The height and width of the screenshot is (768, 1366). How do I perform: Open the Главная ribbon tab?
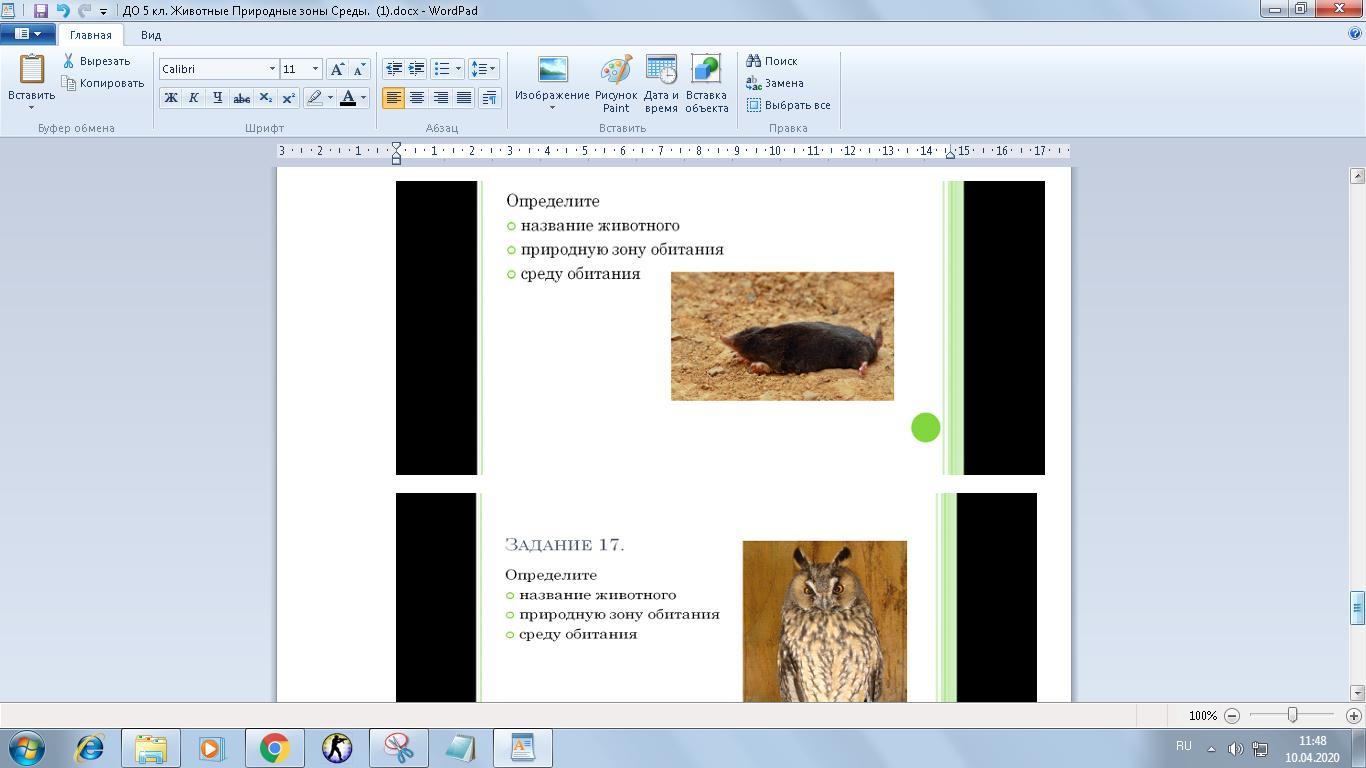[91, 35]
